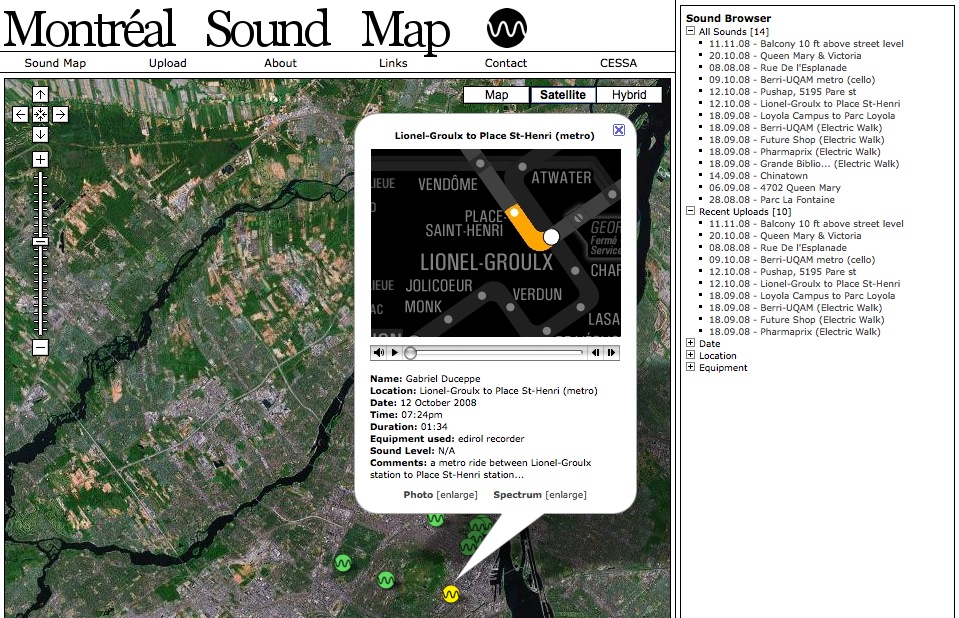Pan the map left with the arrow

point(21,114)
